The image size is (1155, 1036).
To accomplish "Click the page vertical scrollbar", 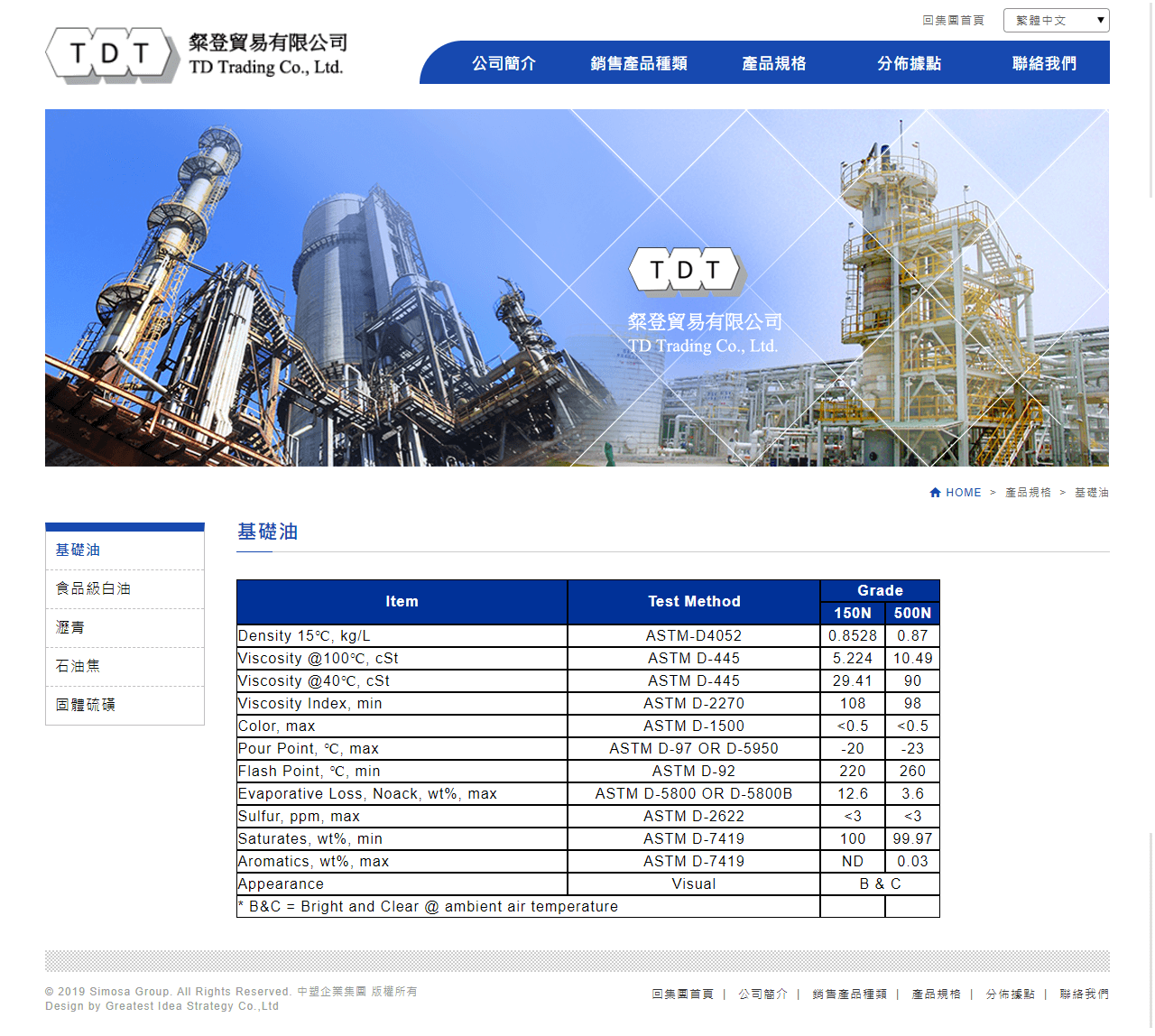I will [x=1150, y=99].
